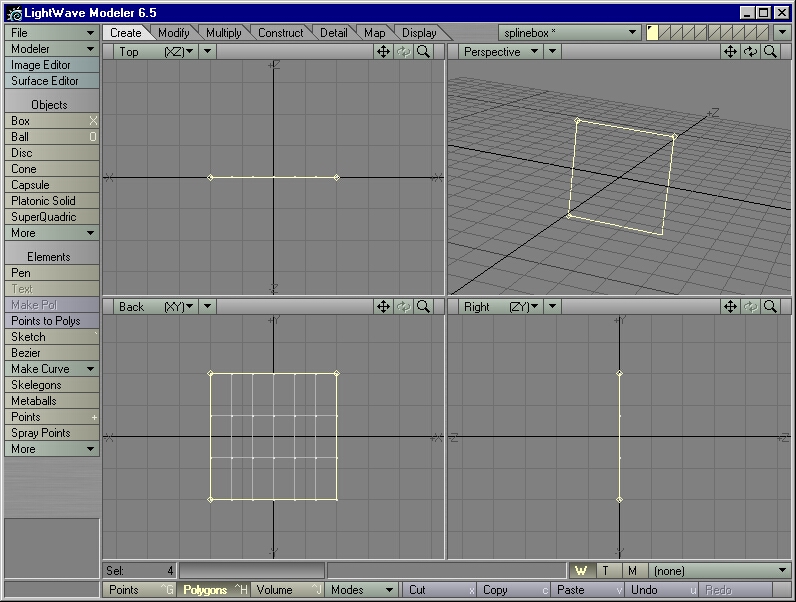Image resolution: width=796 pixels, height=602 pixels.
Task: Click the pan icon in Top viewport
Action: 383,52
